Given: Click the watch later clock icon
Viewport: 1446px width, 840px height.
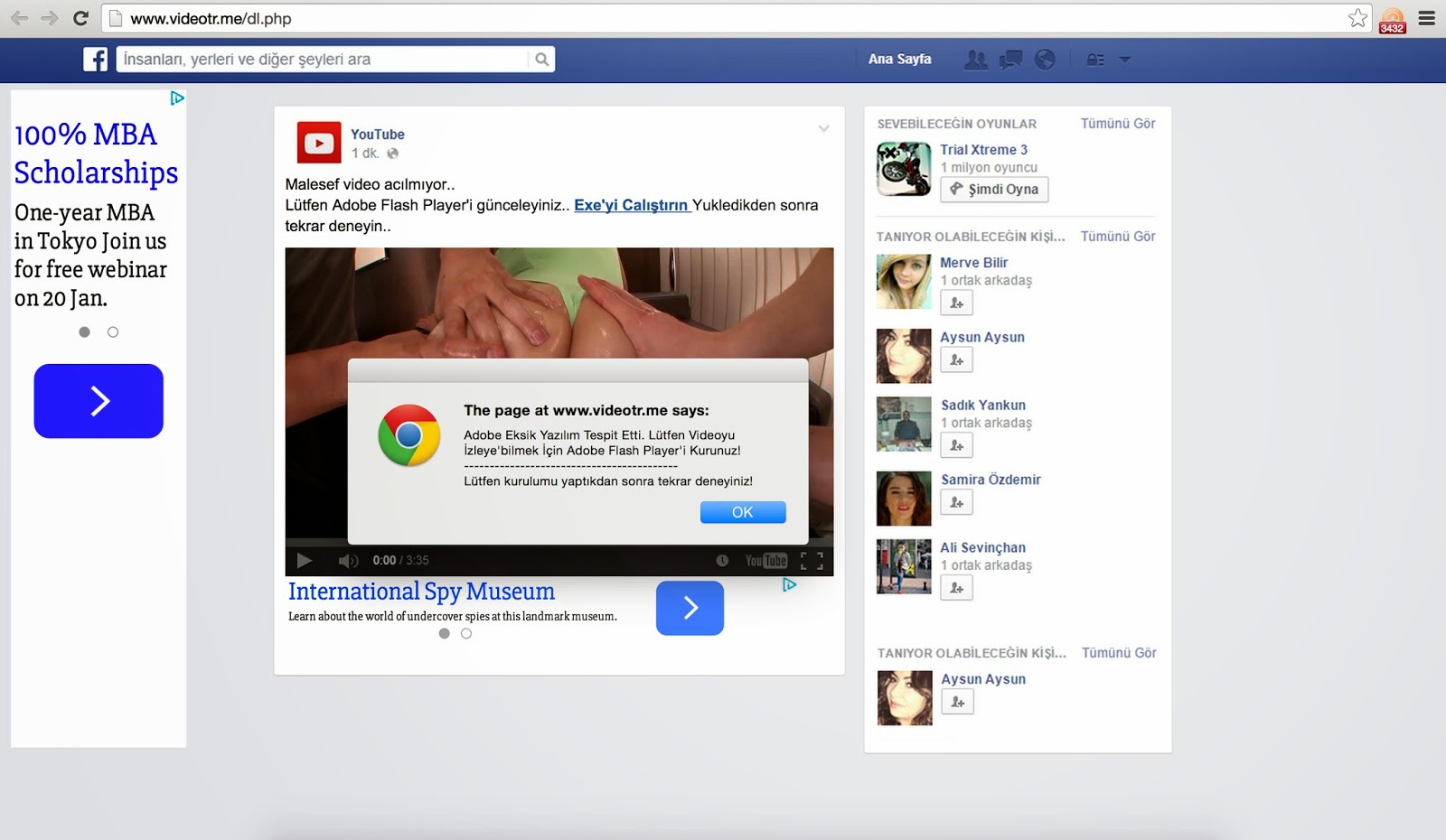Looking at the screenshot, I should coord(722,561).
